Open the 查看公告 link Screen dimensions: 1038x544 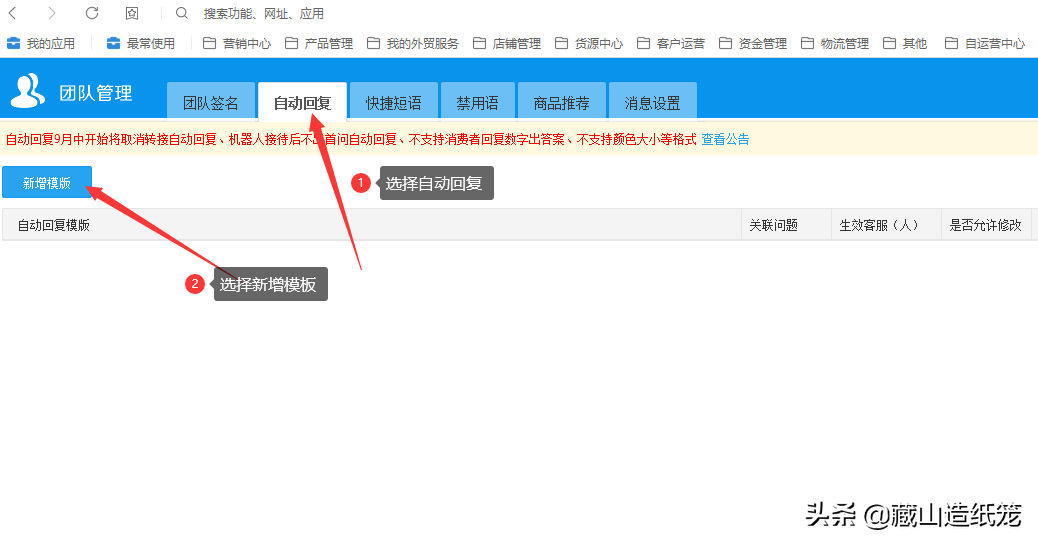[725, 139]
